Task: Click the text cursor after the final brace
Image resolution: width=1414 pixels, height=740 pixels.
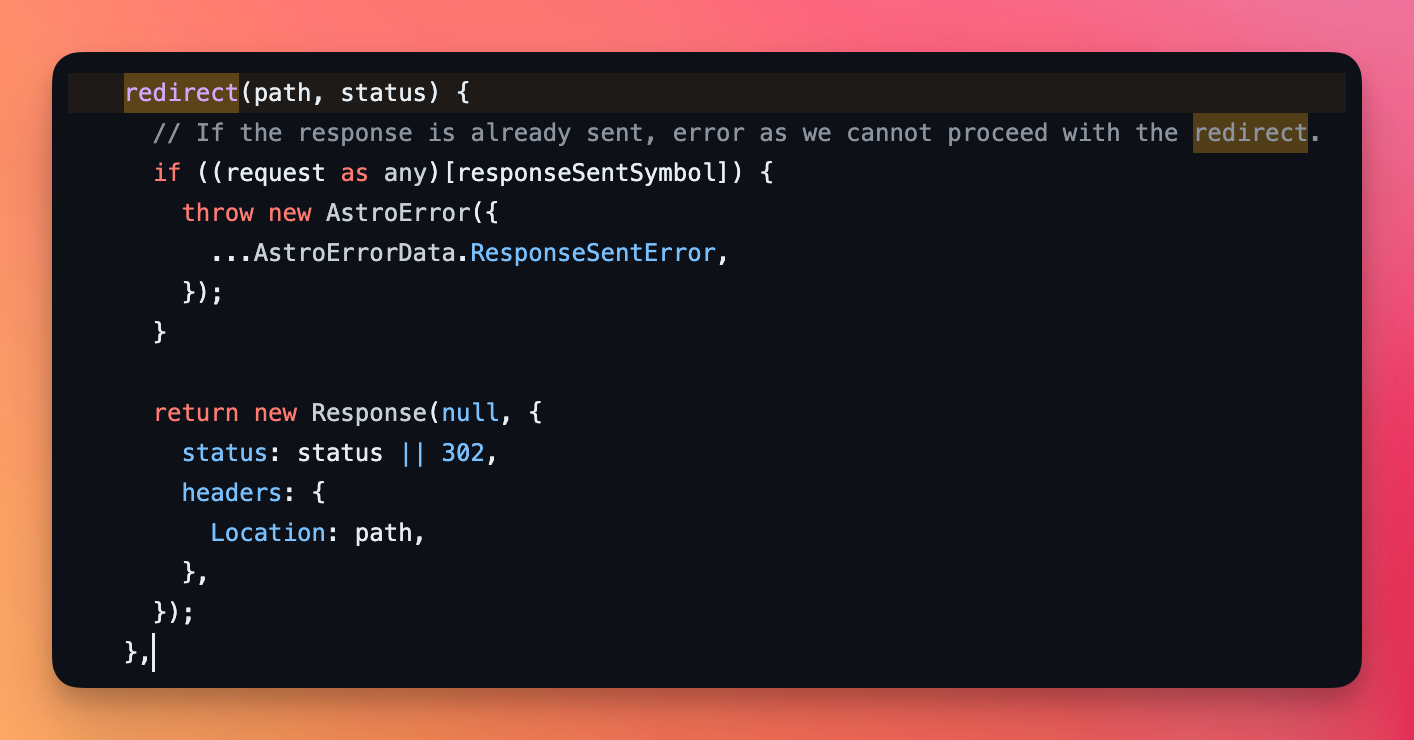Action: tap(154, 653)
